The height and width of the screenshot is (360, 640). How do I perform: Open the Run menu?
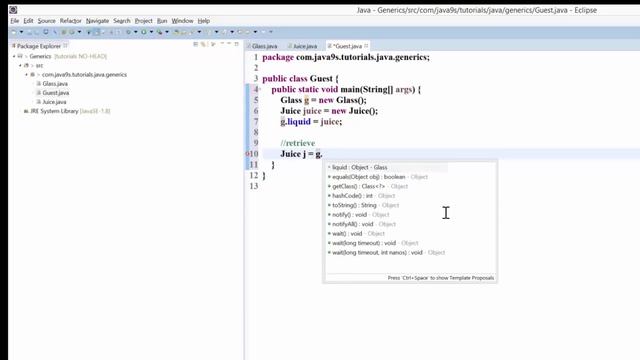coord(162,21)
